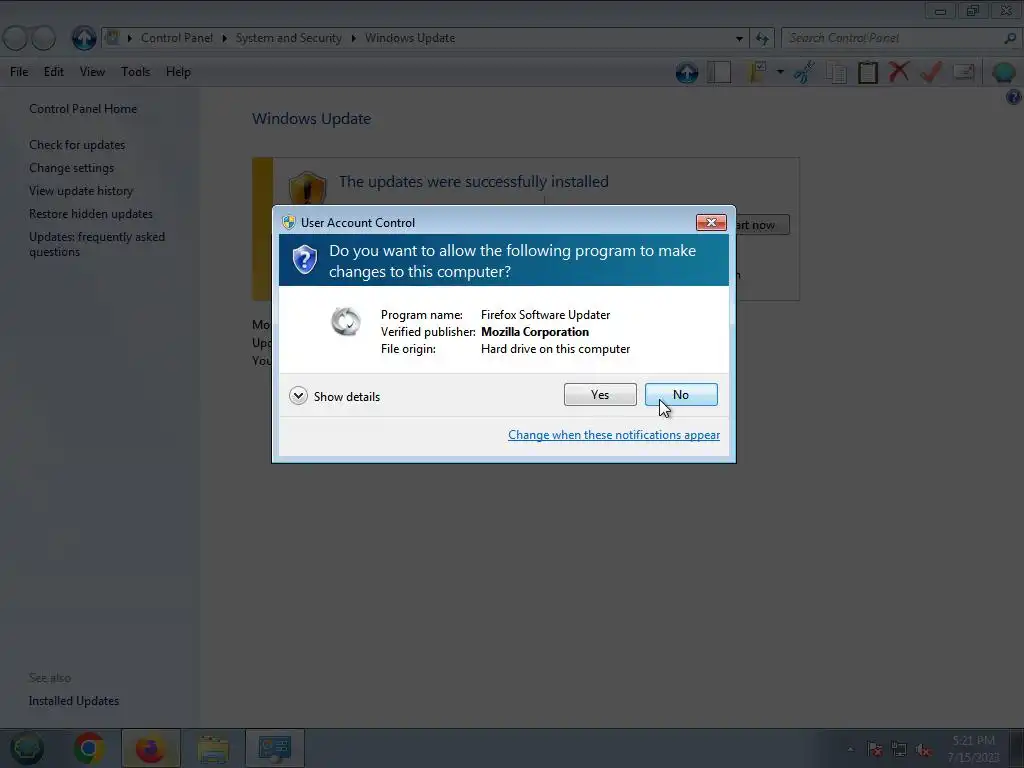Image resolution: width=1024 pixels, height=768 pixels.
Task: Click the address bar refresh button
Action: coord(761,38)
